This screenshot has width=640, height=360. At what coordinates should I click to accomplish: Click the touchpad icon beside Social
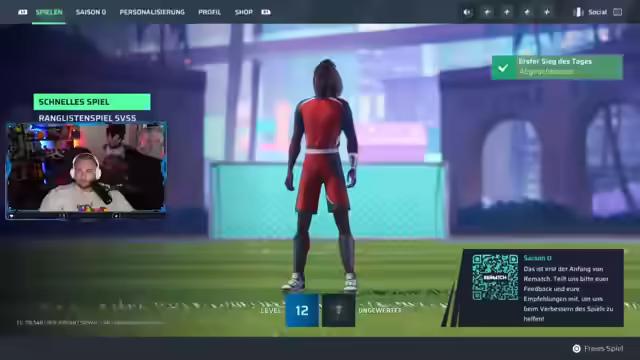click(x=618, y=12)
